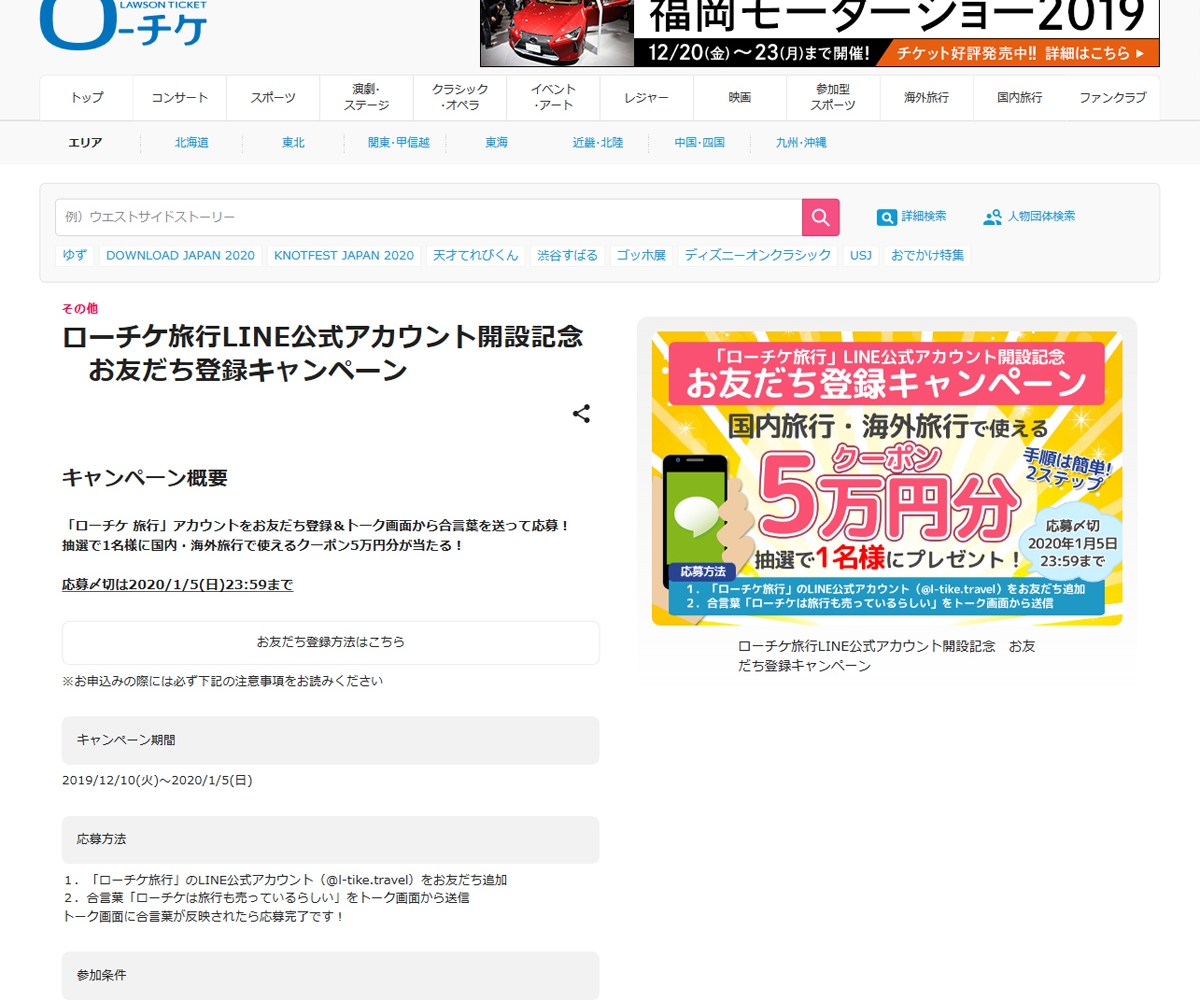Open the イベント・アート menu tab
This screenshot has width=1200, height=1000.
tap(553, 98)
